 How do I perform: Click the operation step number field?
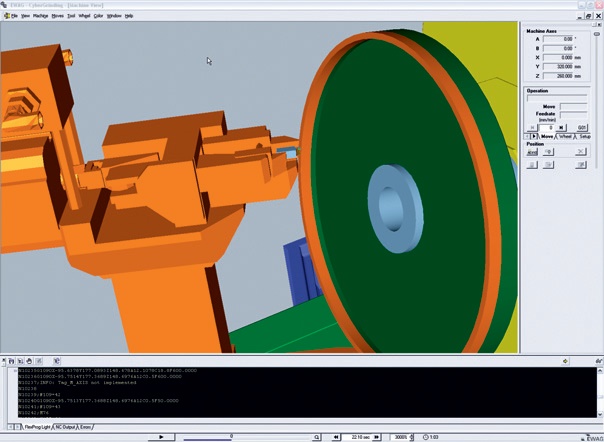pyautogui.click(x=547, y=128)
